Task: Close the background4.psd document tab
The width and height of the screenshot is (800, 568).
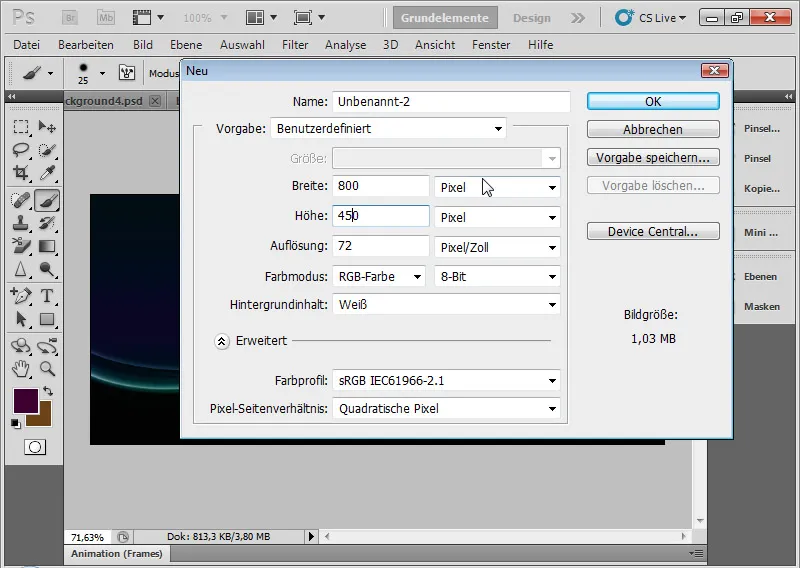Action: point(155,101)
